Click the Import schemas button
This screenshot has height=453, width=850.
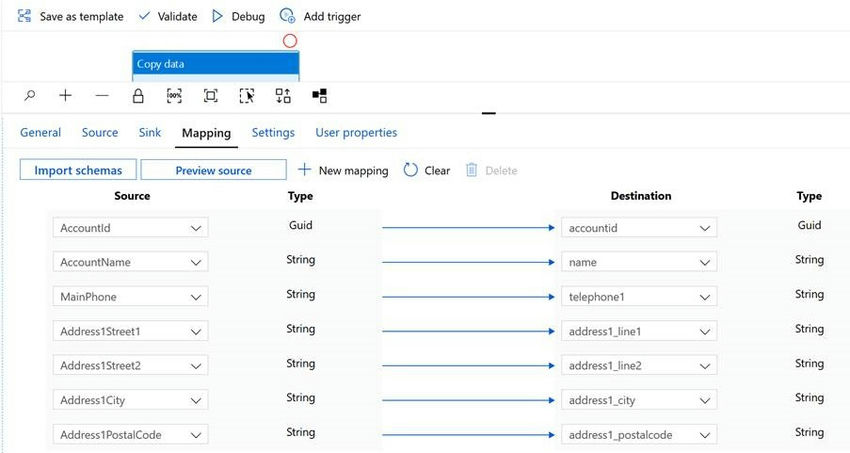coord(78,170)
